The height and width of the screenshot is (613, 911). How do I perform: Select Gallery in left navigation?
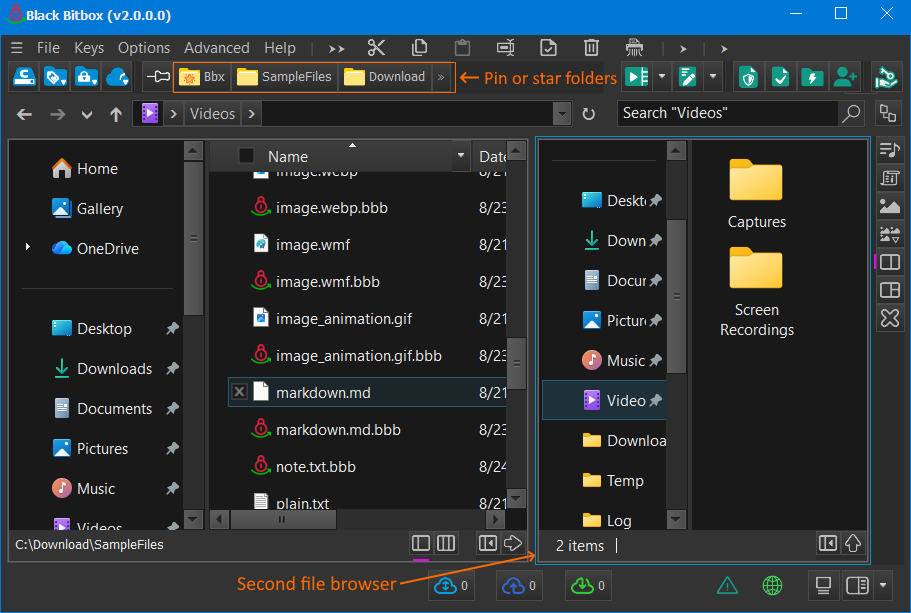coord(87,209)
